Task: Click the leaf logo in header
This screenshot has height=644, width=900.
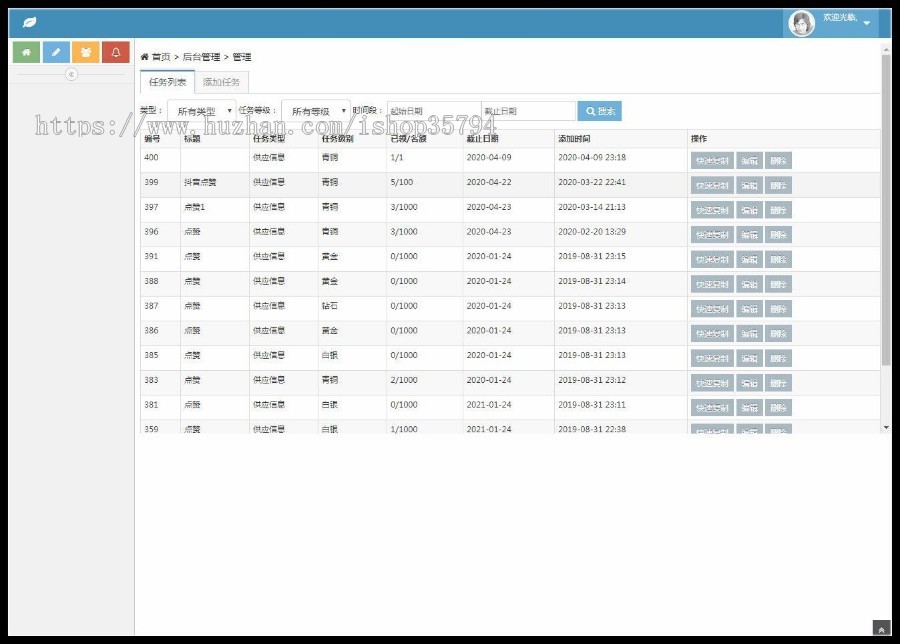Action: tap(30, 22)
